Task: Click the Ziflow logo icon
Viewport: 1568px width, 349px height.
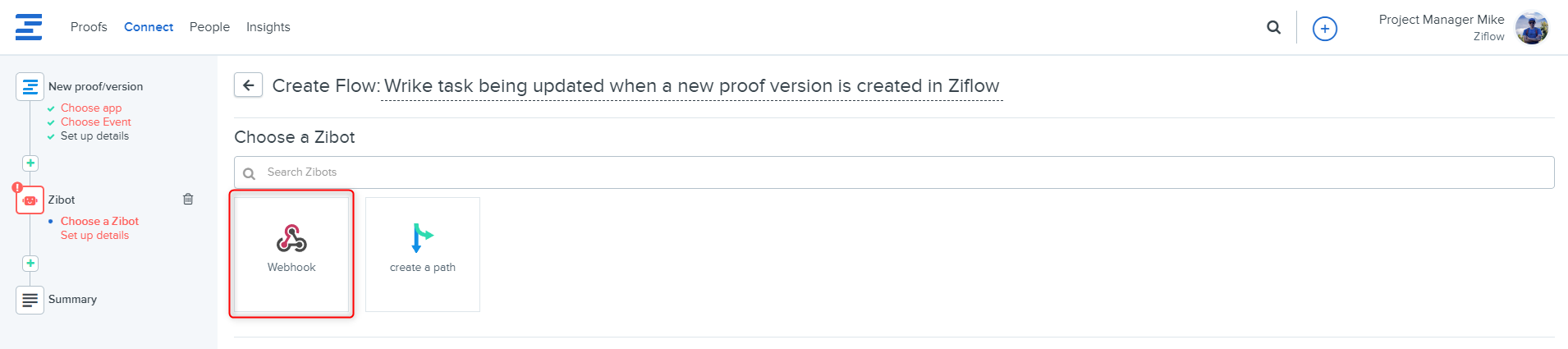Action: pyautogui.click(x=29, y=27)
